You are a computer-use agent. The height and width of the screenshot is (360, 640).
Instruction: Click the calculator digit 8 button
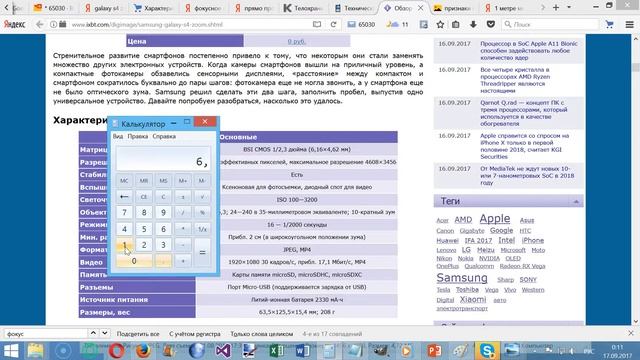click(x=144, y=212)
